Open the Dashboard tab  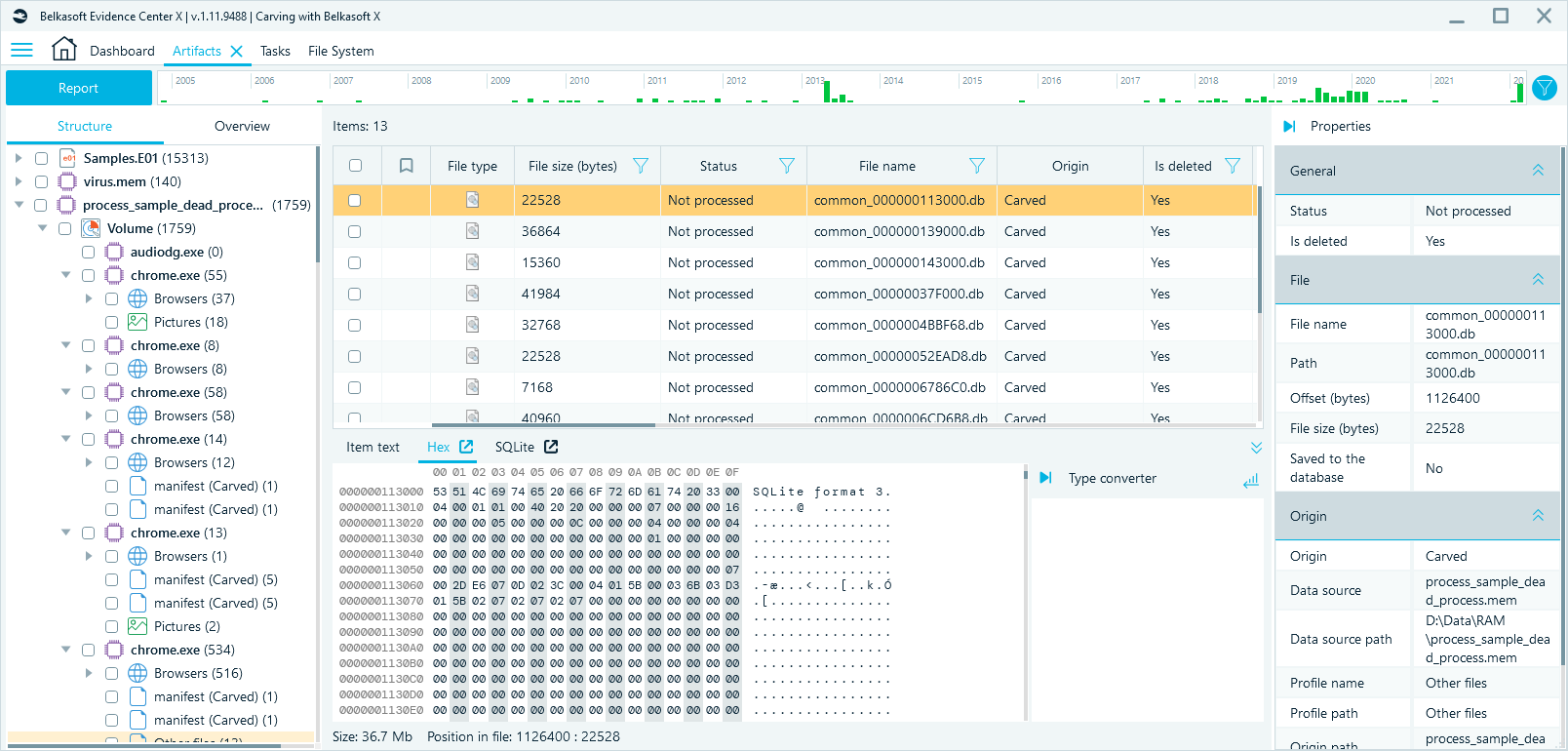122,51
